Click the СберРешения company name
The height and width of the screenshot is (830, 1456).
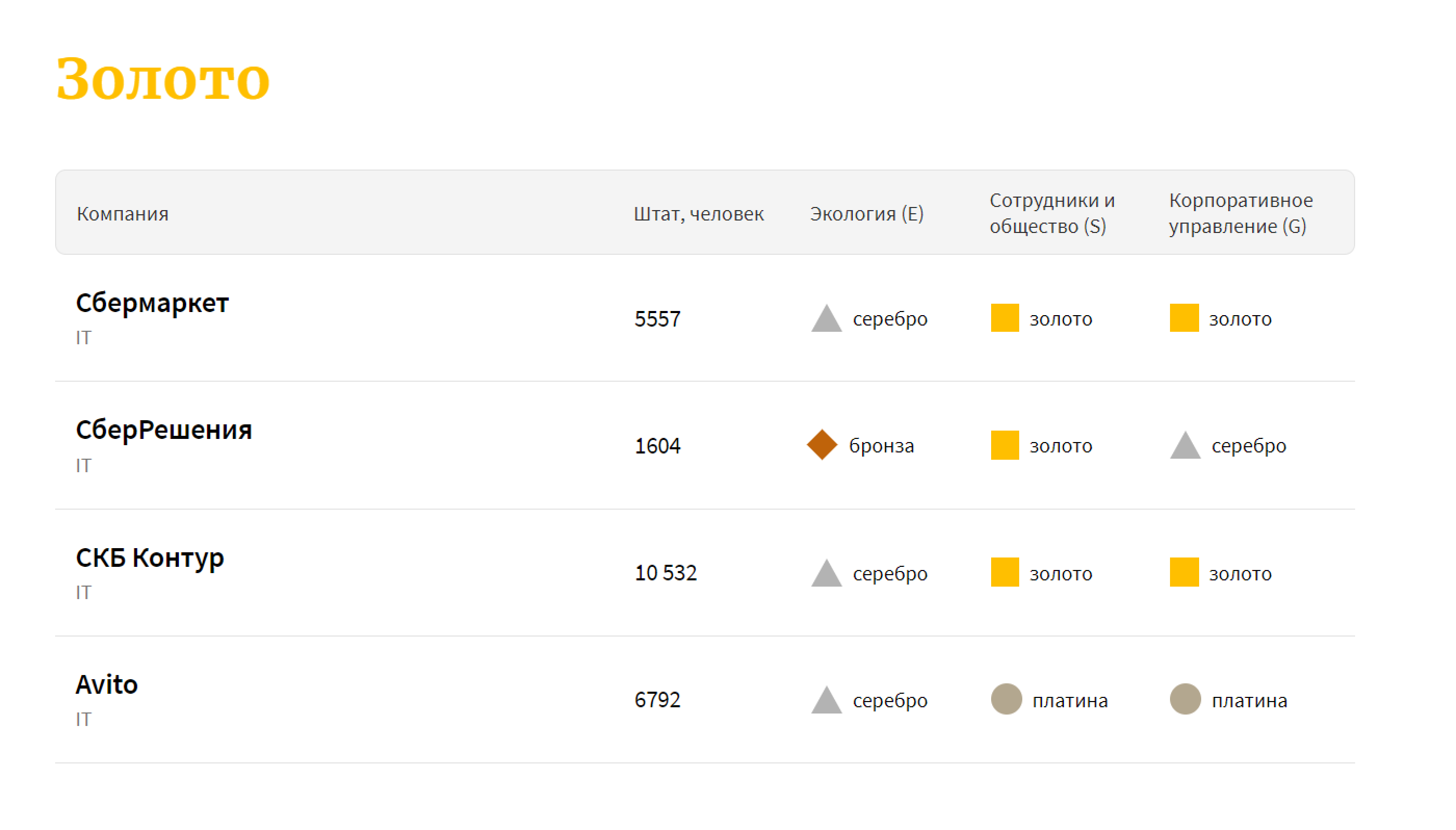pyautogui.click(x=164, y=430)
